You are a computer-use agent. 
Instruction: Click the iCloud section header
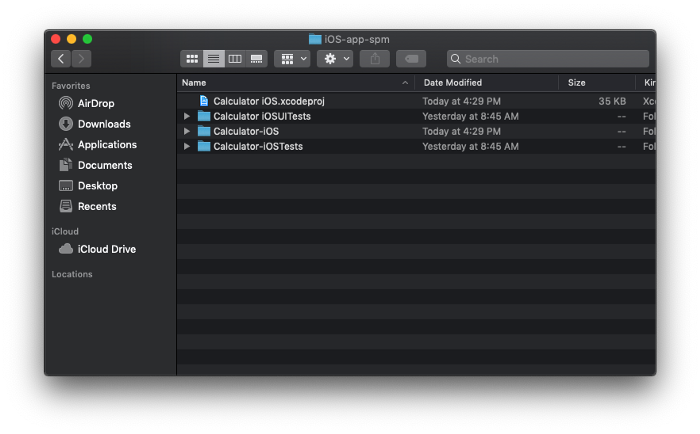coord(65,231)
